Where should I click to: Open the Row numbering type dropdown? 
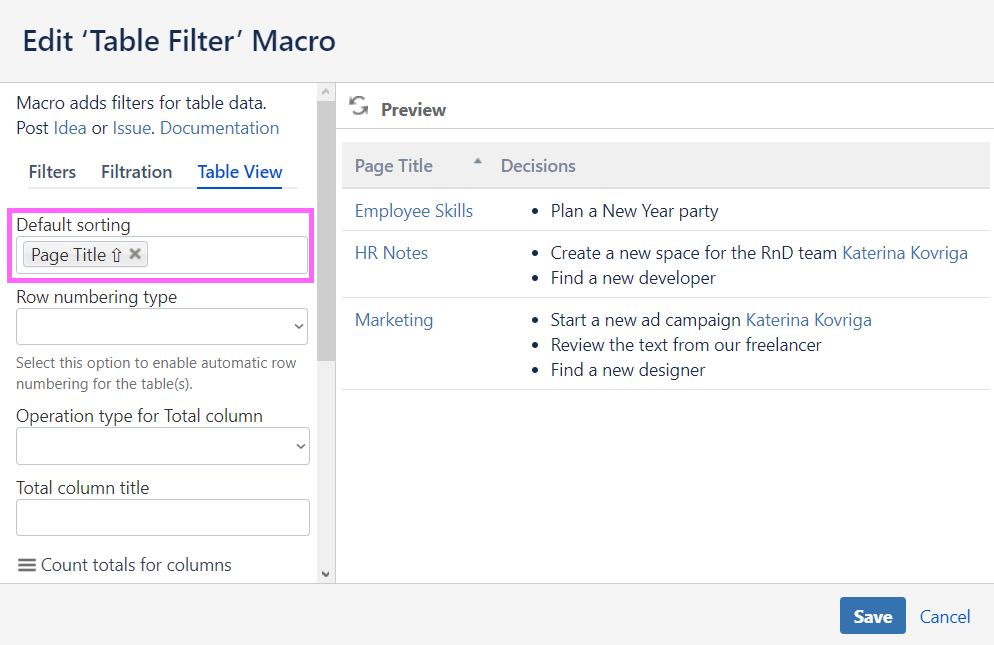[x=162, y=326]
